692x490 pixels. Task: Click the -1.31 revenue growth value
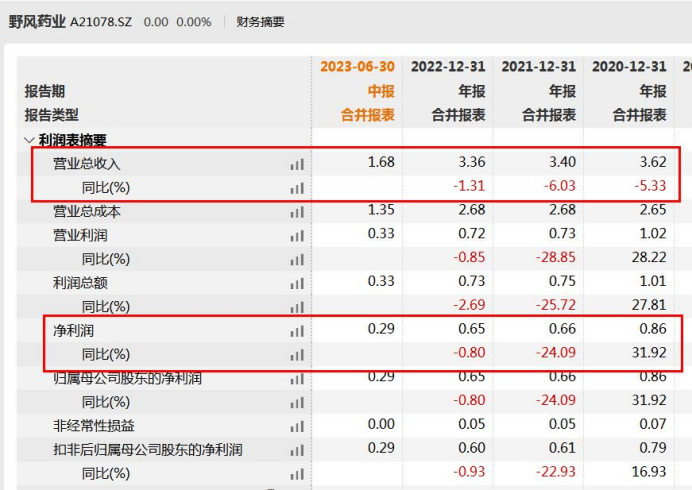coord(469,186)
